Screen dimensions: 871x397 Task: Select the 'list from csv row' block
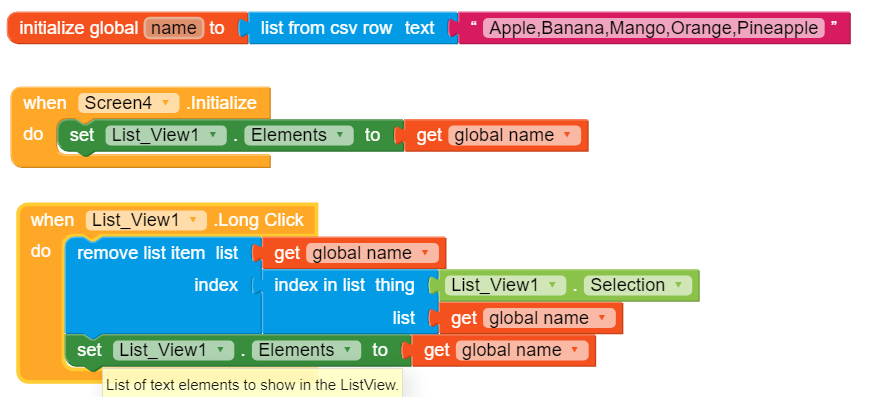[x=327, y=28]
